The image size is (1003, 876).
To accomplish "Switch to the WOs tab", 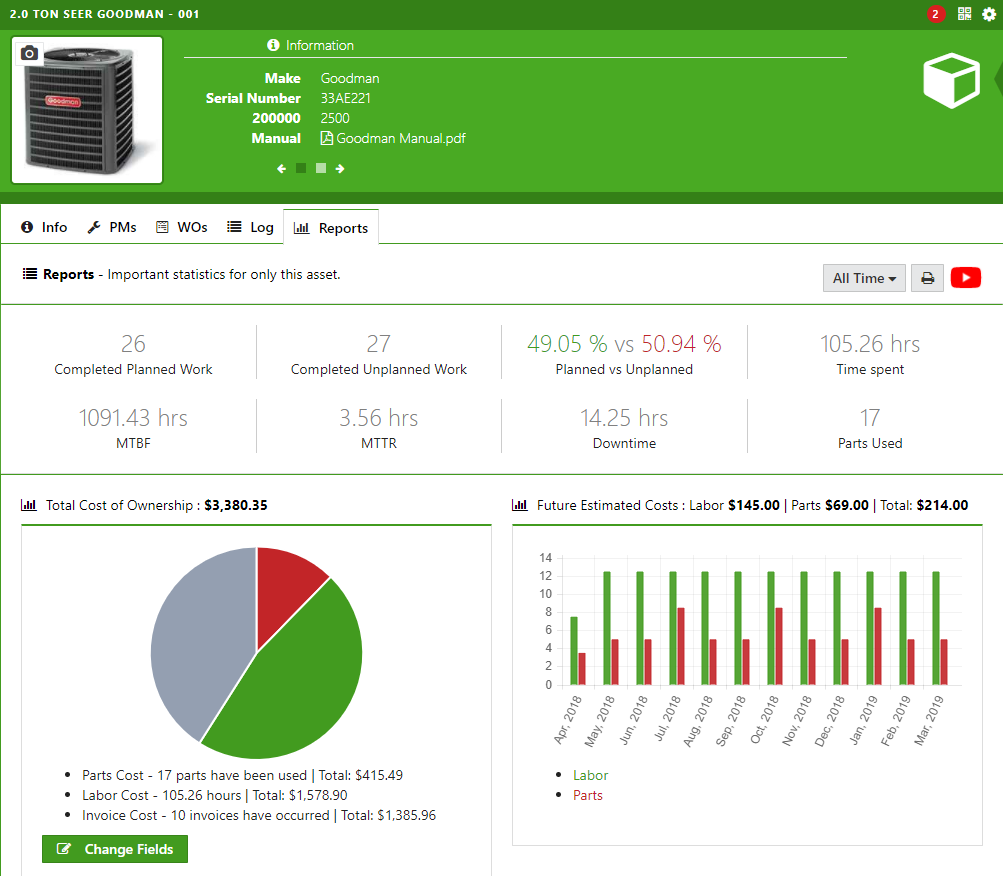I will pos(181,227).
